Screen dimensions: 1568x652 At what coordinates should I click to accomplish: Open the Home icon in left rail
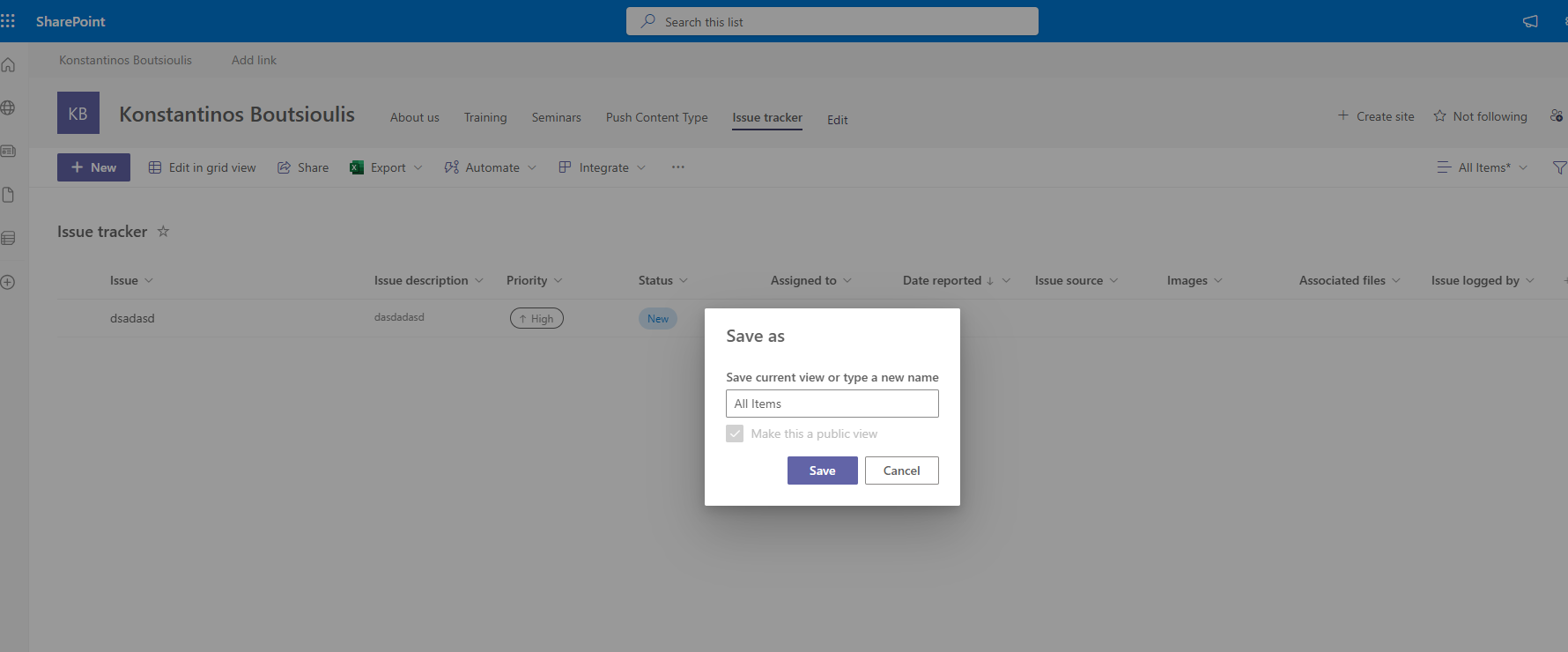pos(8,64)
